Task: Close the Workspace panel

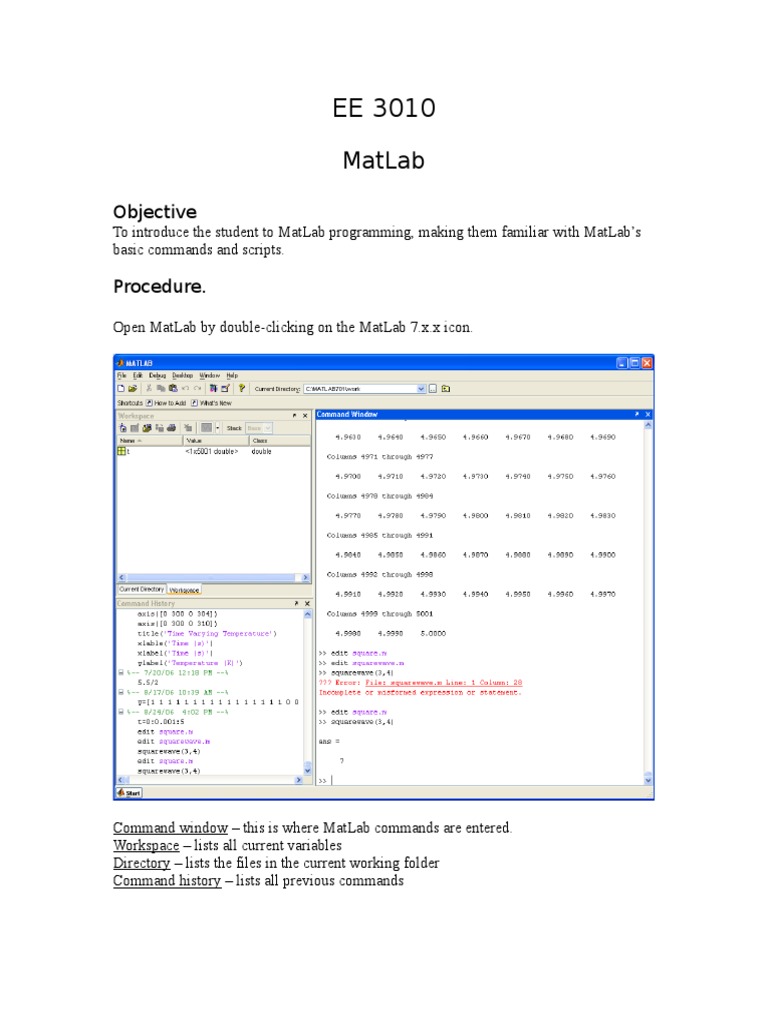Action: [x=305, y=415]
